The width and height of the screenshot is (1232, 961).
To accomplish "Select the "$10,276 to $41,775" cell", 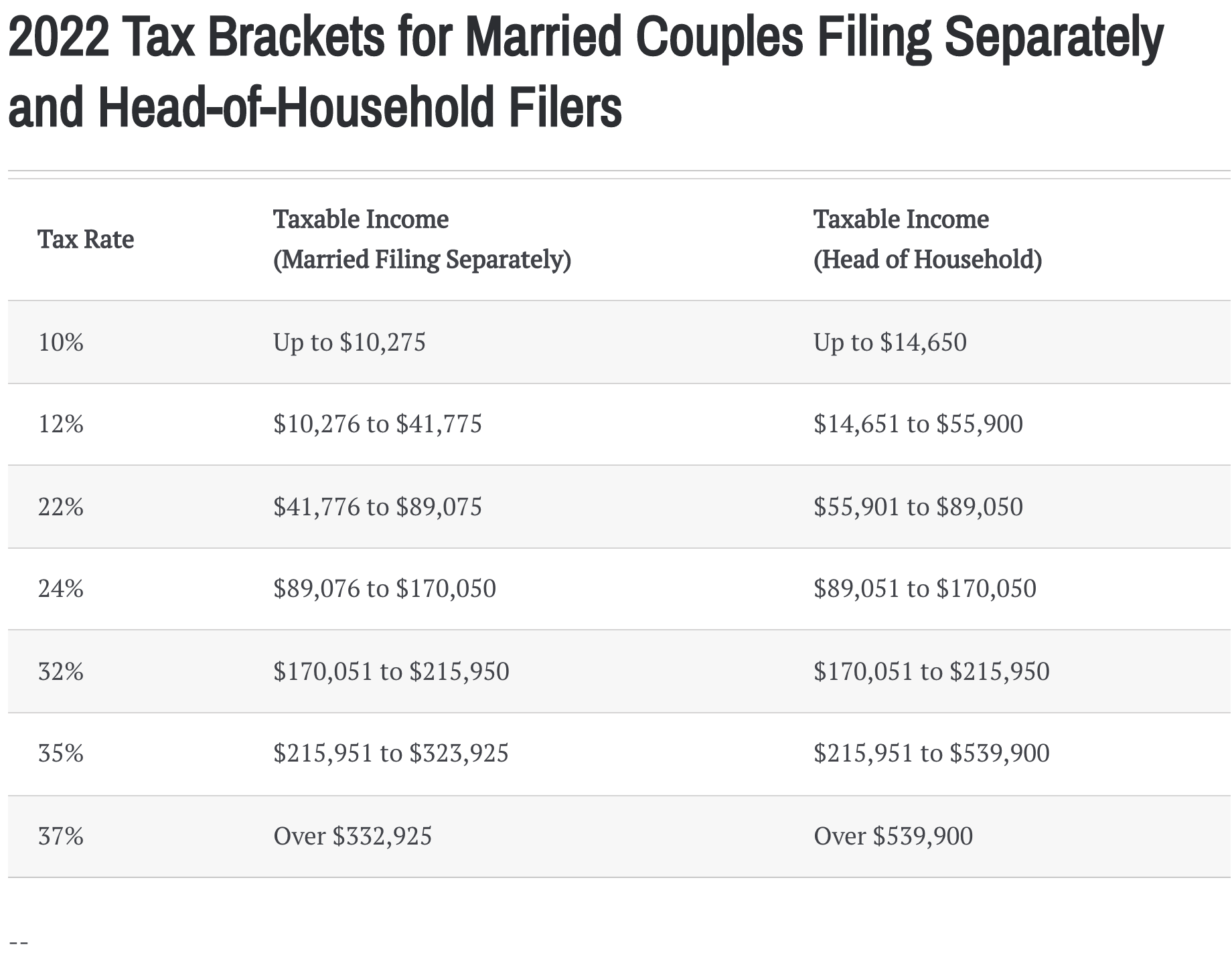I will [378, 424].
